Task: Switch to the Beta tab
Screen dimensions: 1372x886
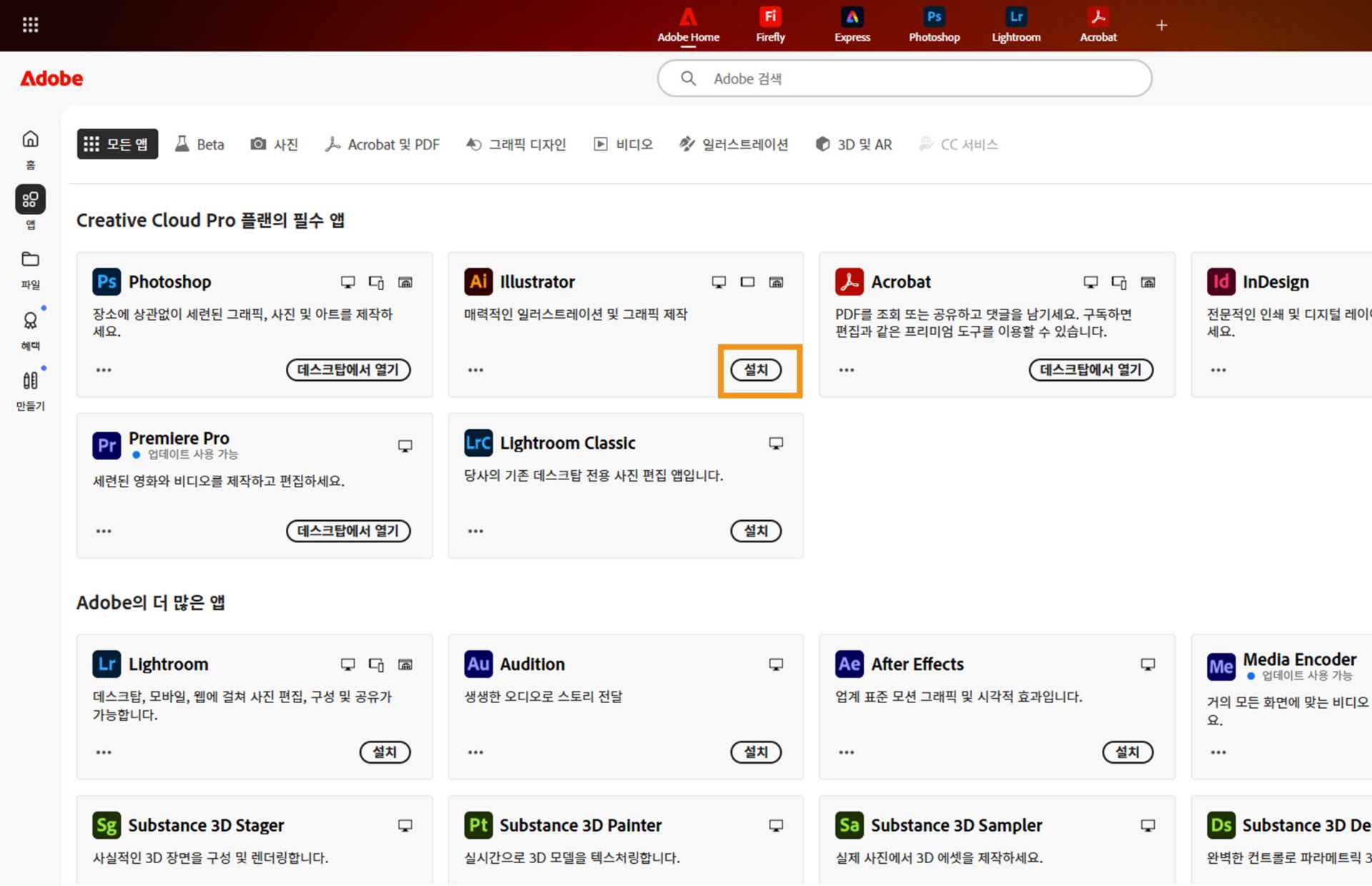Action: (199, 144)
